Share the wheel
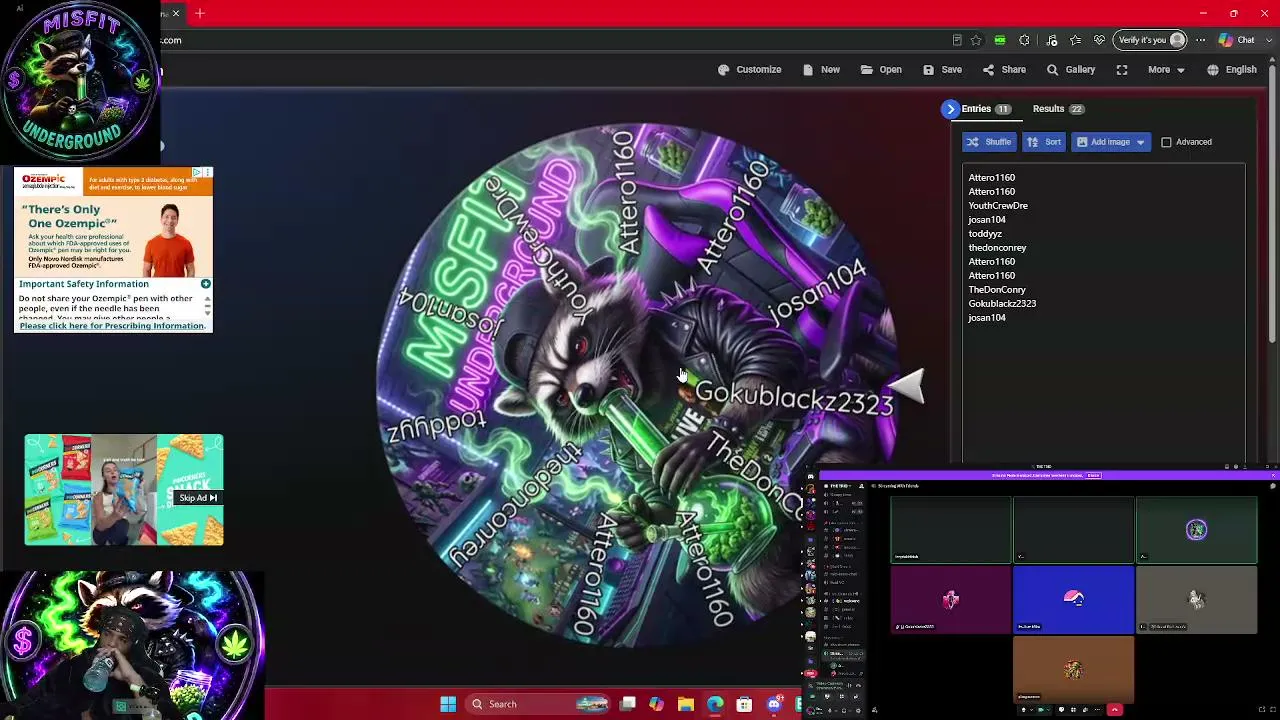Screen dimensions: 1280x720 1004,70
